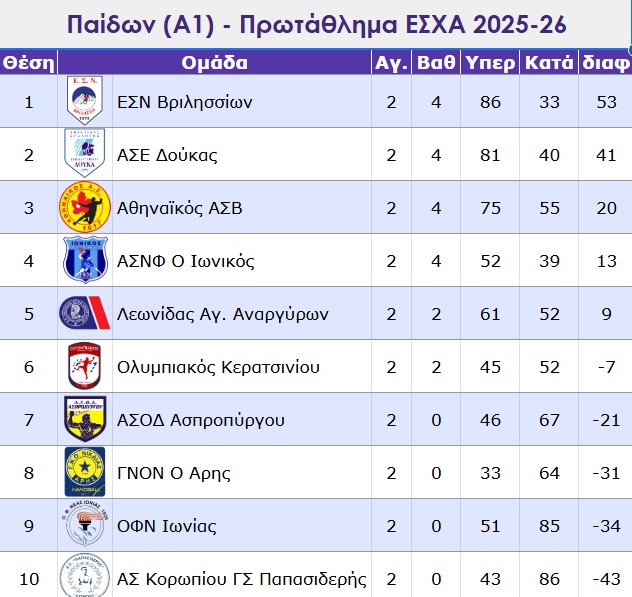Screen dimensions: 632x597
Task: Click the Παίδων (Α1) standings title
Action: (316, 22)
